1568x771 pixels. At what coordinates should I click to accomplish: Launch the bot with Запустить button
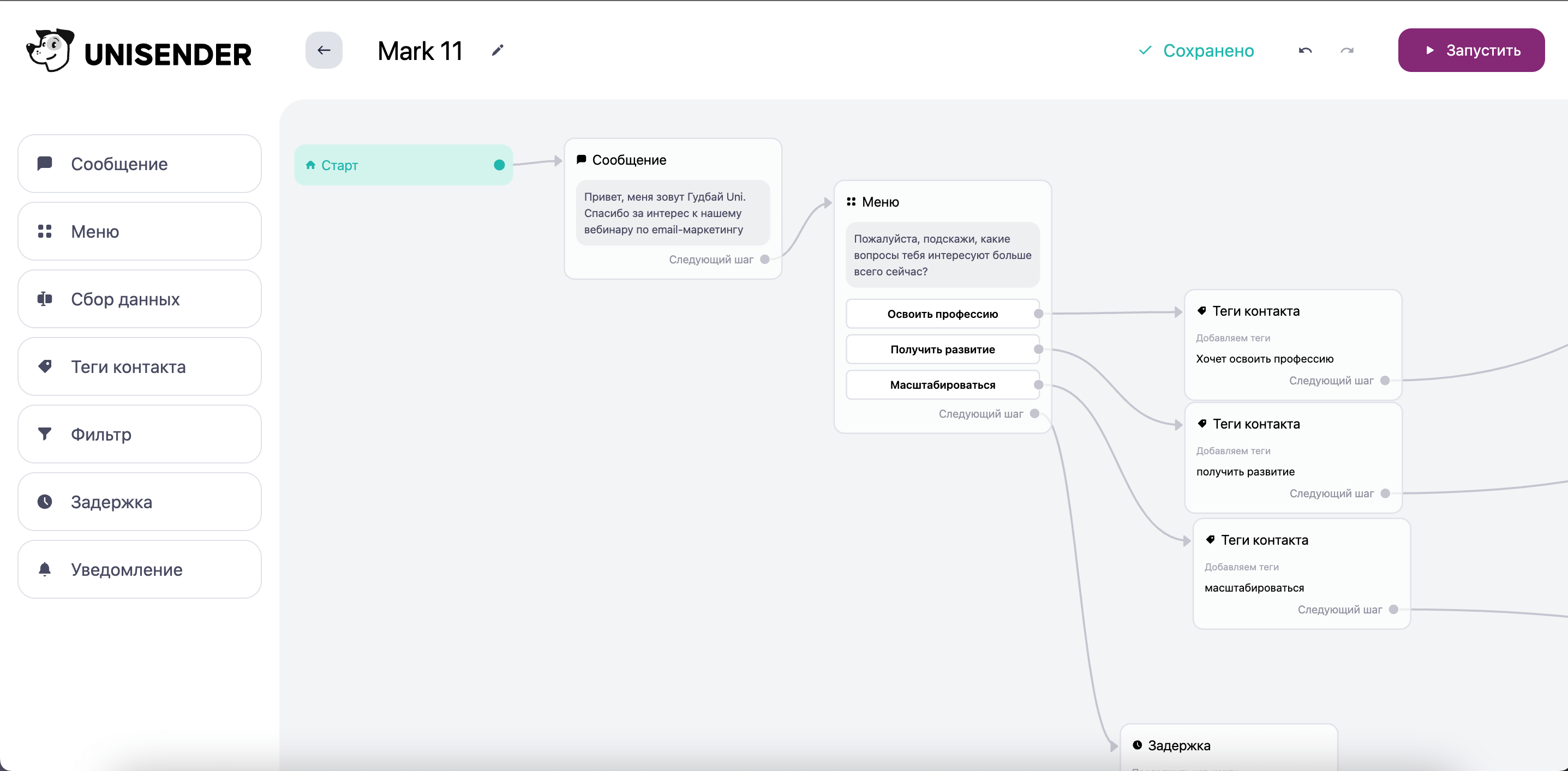(x=1471, y=51)
